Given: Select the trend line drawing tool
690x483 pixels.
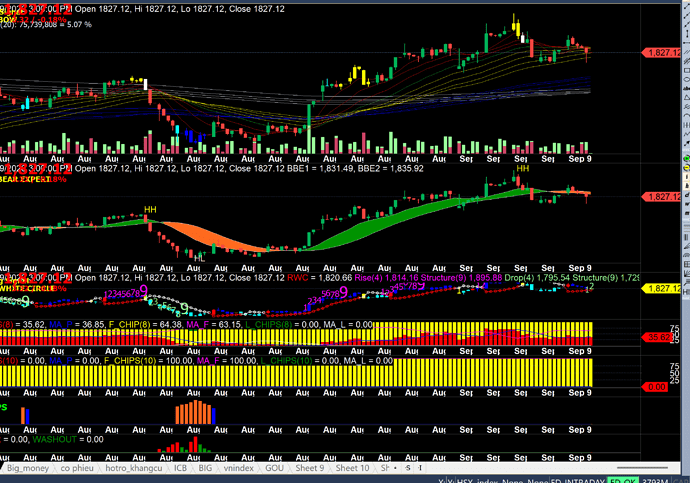Looking at the screenshot, I should [686, 6].
